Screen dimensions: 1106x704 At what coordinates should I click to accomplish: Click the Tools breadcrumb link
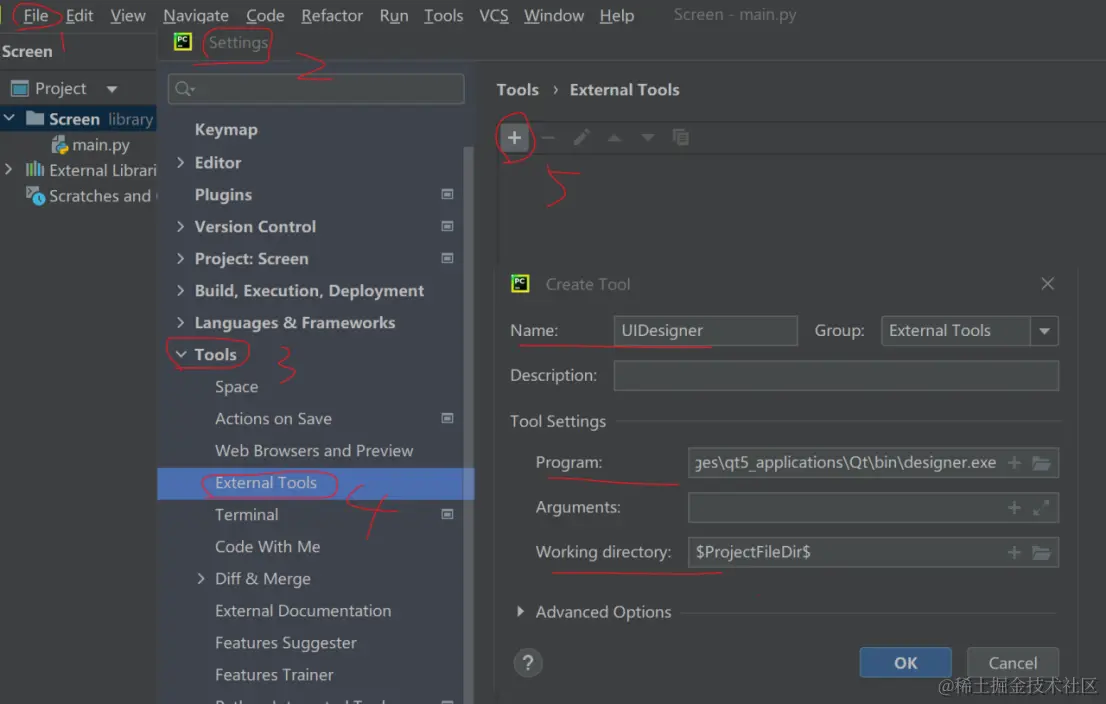(x=518, y=90)
